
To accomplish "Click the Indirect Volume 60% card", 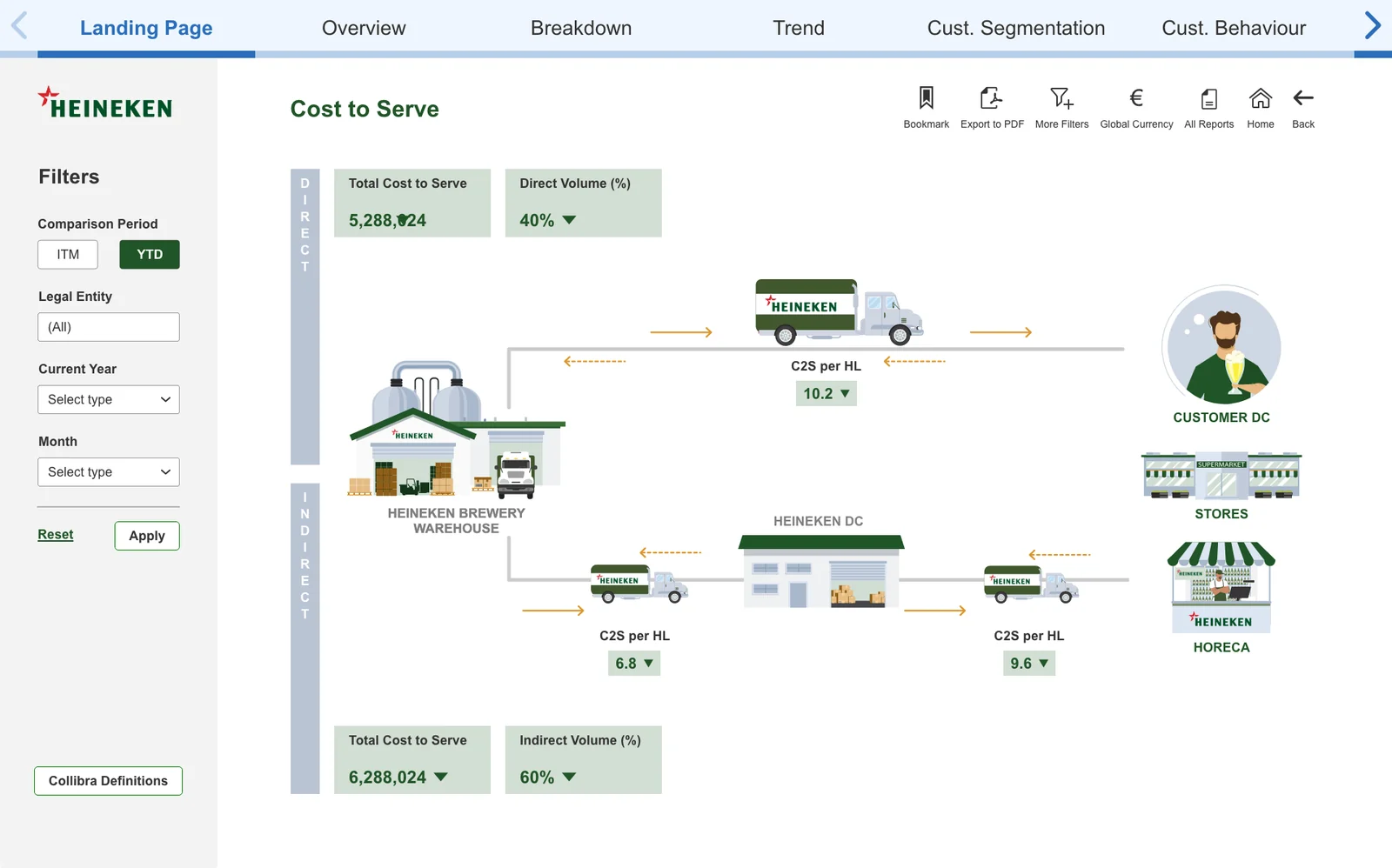I will (x=584, y=760).
